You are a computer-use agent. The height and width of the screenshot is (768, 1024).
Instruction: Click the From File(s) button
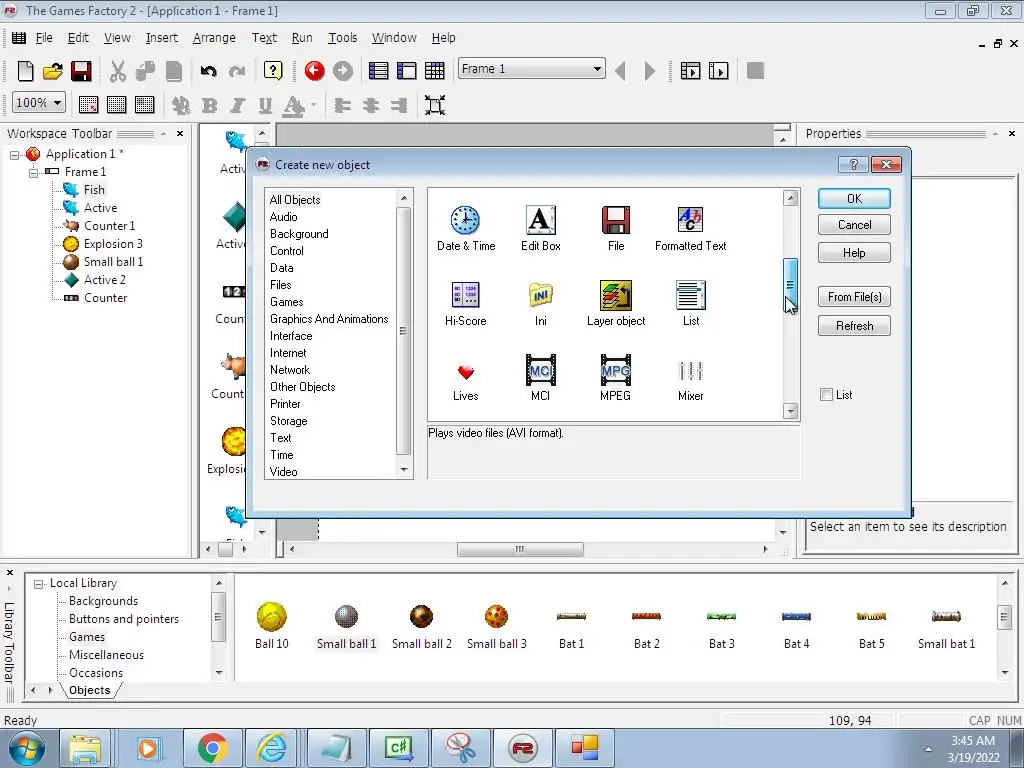pos(854,296)
